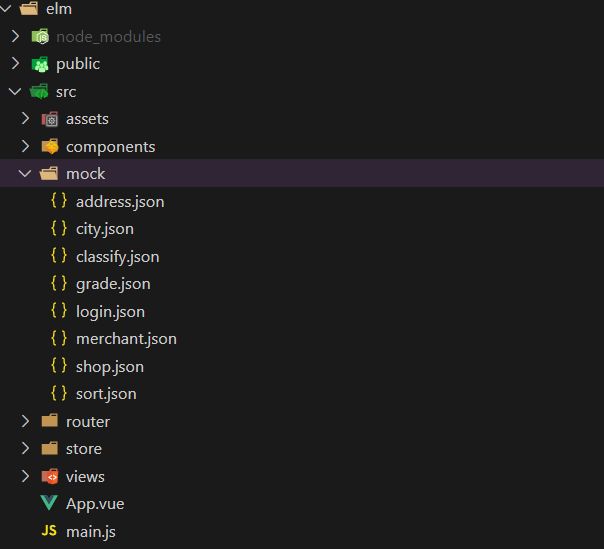Expand the node_modules folder chevron
This screenshot has width=604, height=549.
pyautogui.click(x=15, y=36)
